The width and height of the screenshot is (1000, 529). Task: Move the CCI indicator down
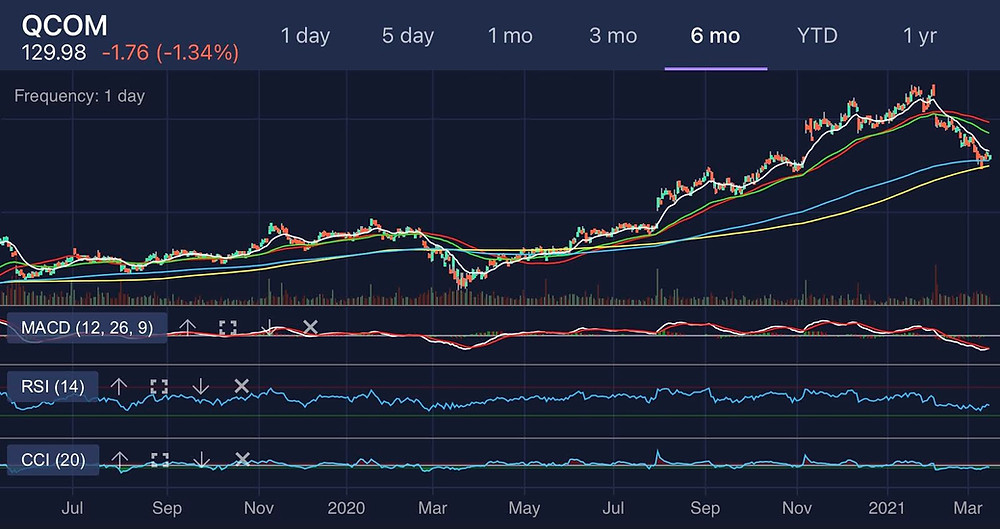click(202, 459)
